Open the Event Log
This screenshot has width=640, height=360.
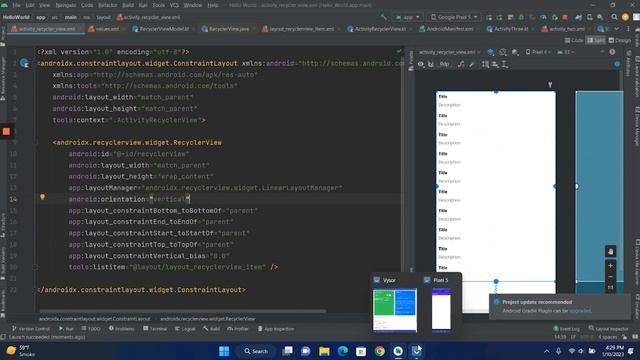(566, 329)
